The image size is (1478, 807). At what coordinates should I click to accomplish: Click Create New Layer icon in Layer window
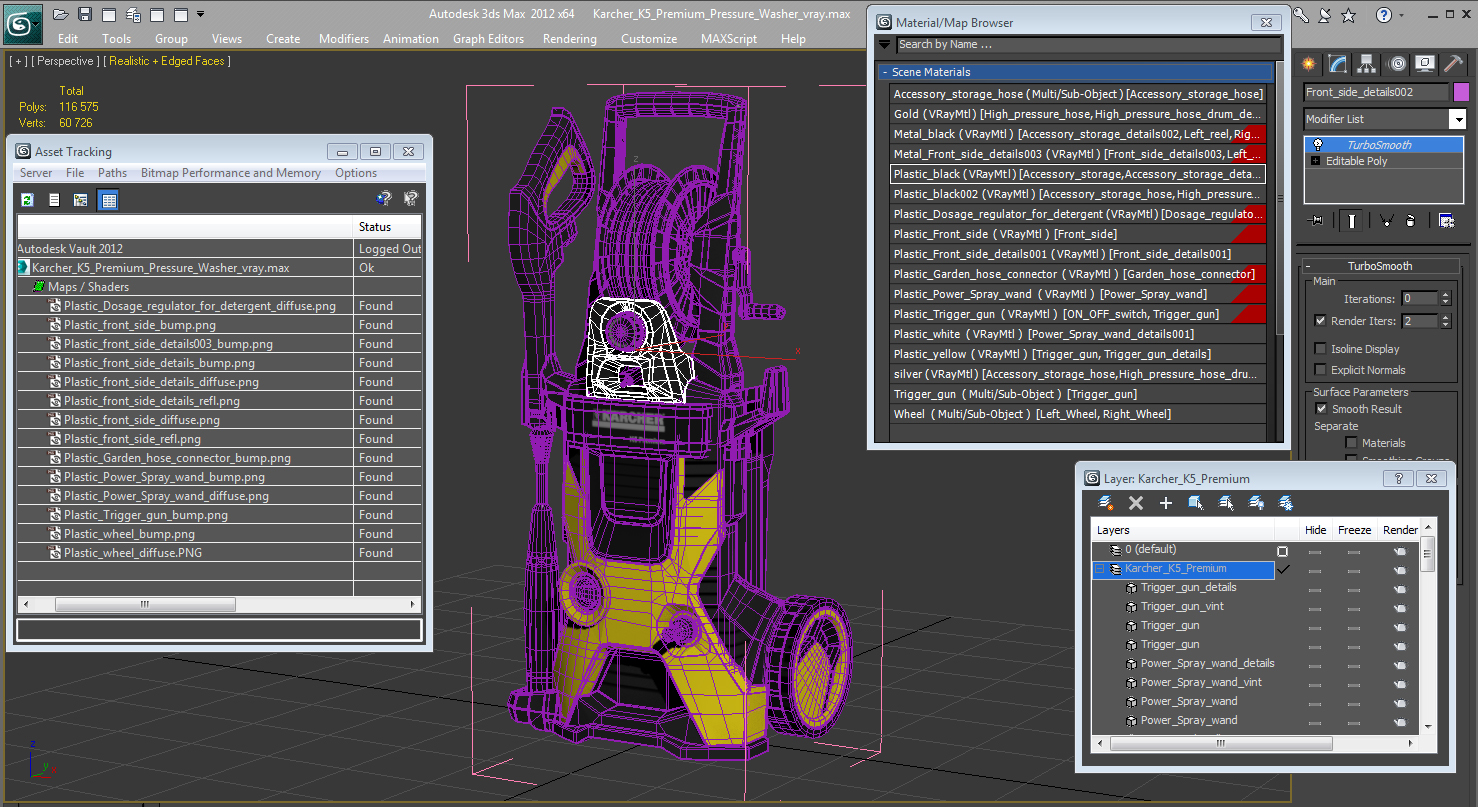point(1105,503)
